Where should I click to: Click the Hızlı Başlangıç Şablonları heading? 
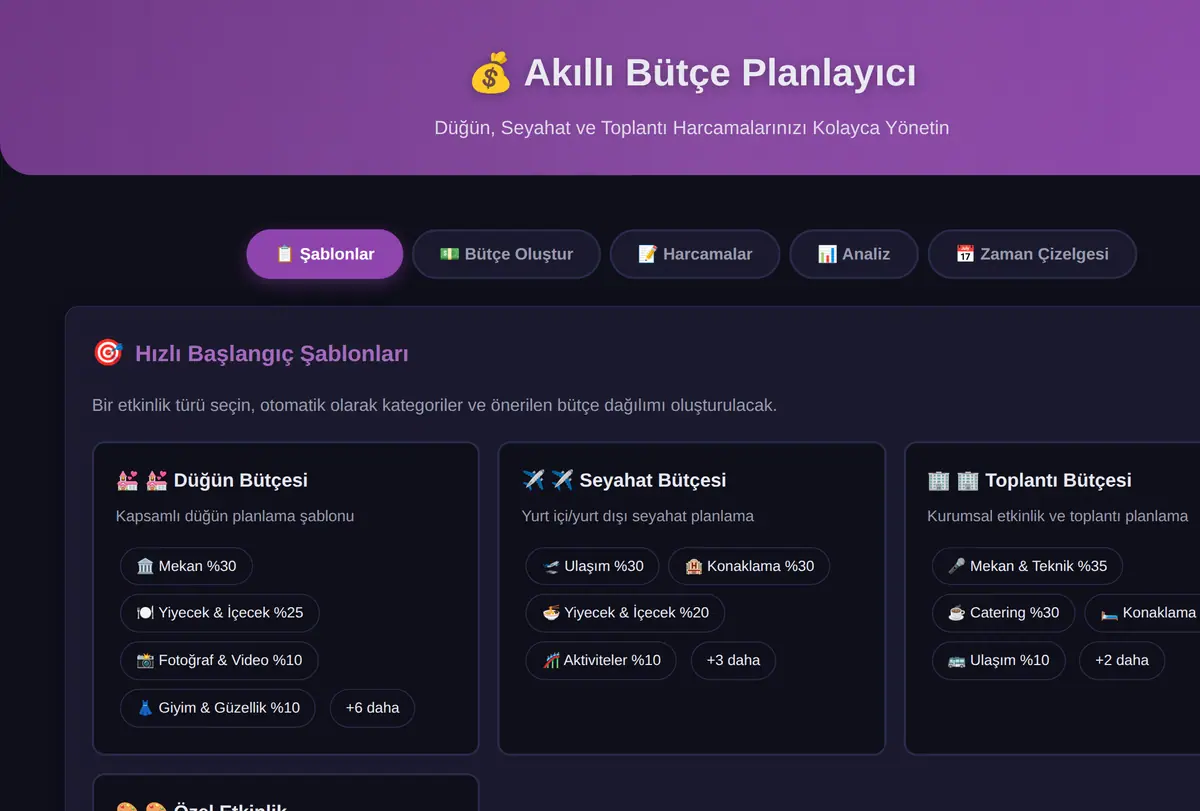[x=272, y=354]
